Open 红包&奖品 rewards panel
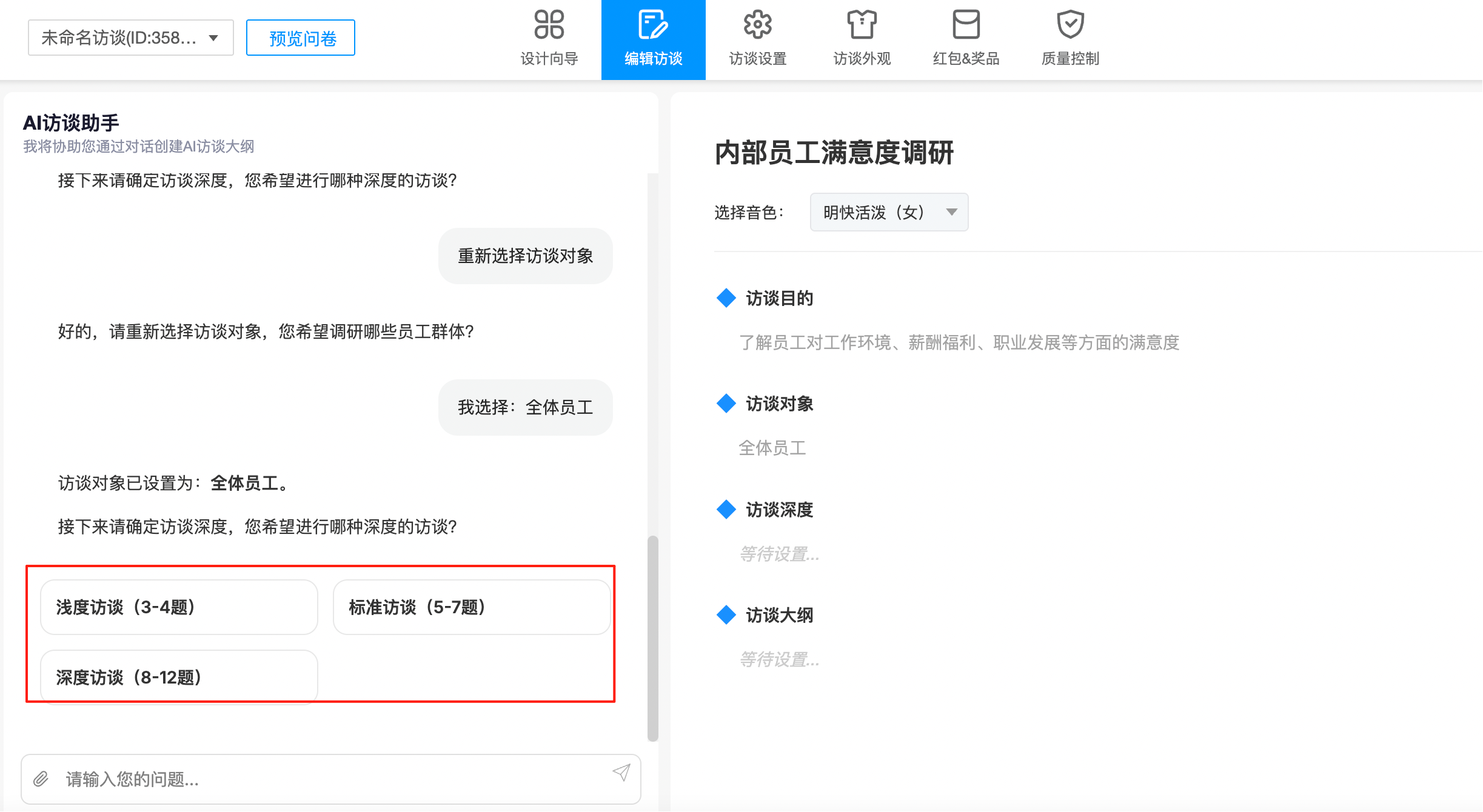 [x=966, y=36]
